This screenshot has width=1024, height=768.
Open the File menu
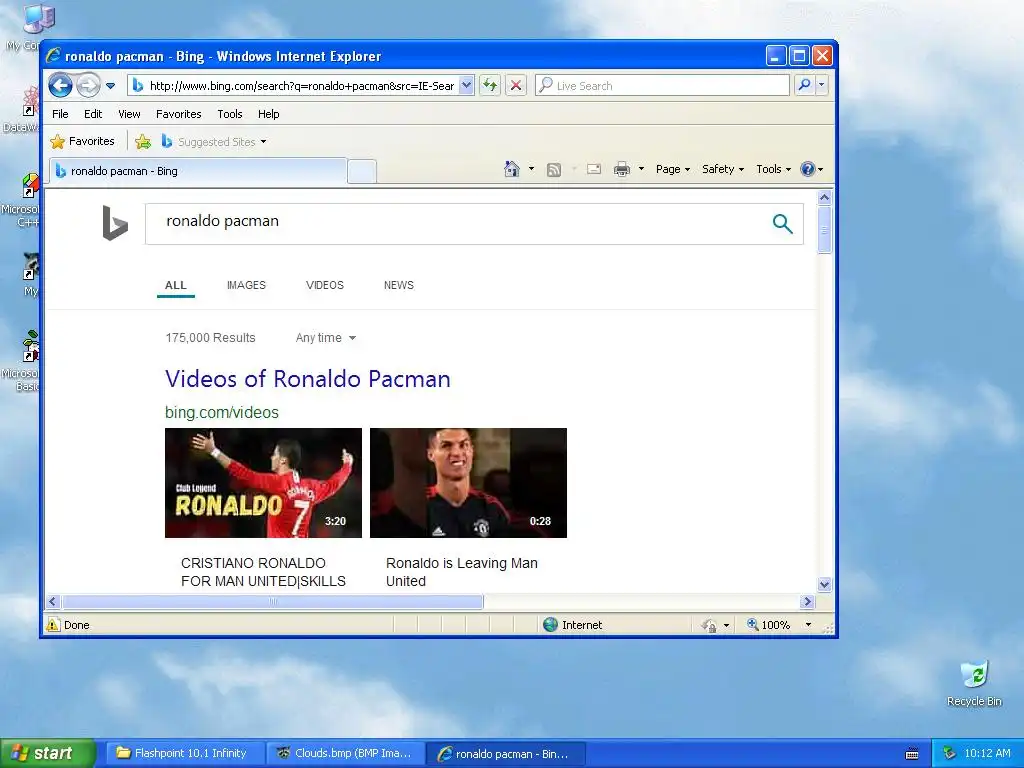pos(60,114)
